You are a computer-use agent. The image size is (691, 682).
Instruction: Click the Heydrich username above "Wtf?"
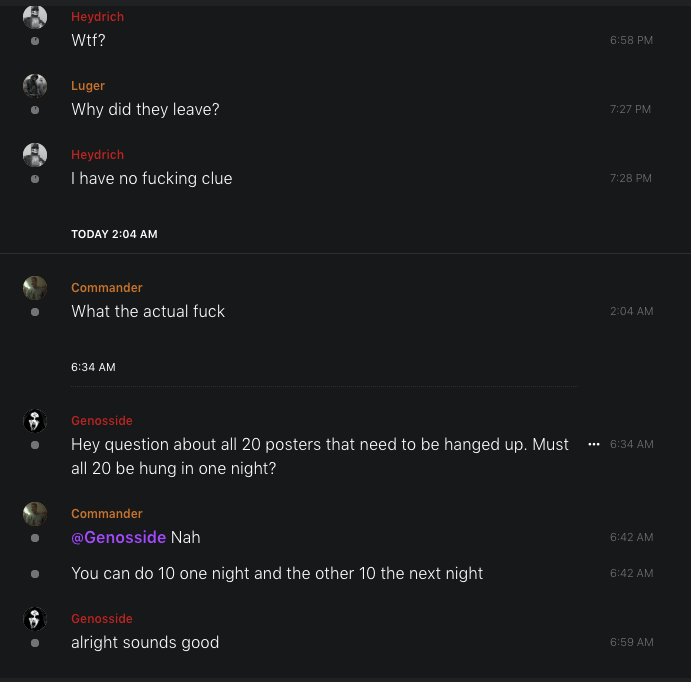click(x=97, y=17)
